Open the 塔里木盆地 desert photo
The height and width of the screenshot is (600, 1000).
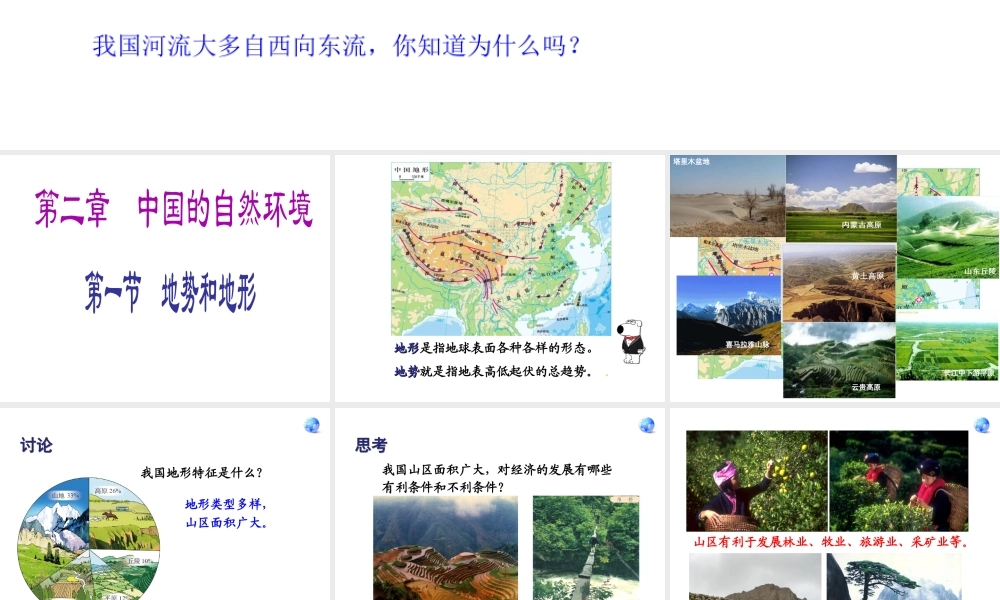click(x=728, y=196)
